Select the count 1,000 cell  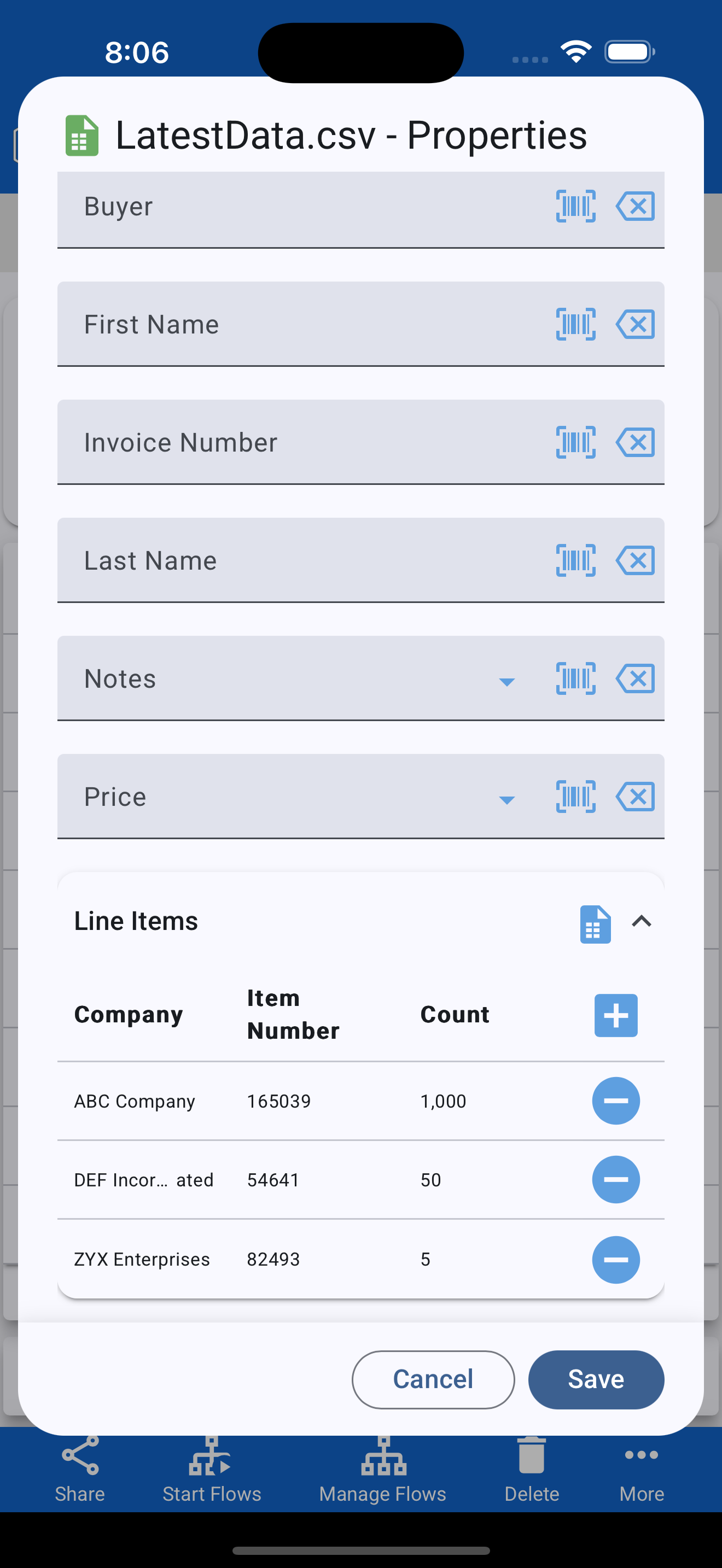click(x=443, y=1101)
